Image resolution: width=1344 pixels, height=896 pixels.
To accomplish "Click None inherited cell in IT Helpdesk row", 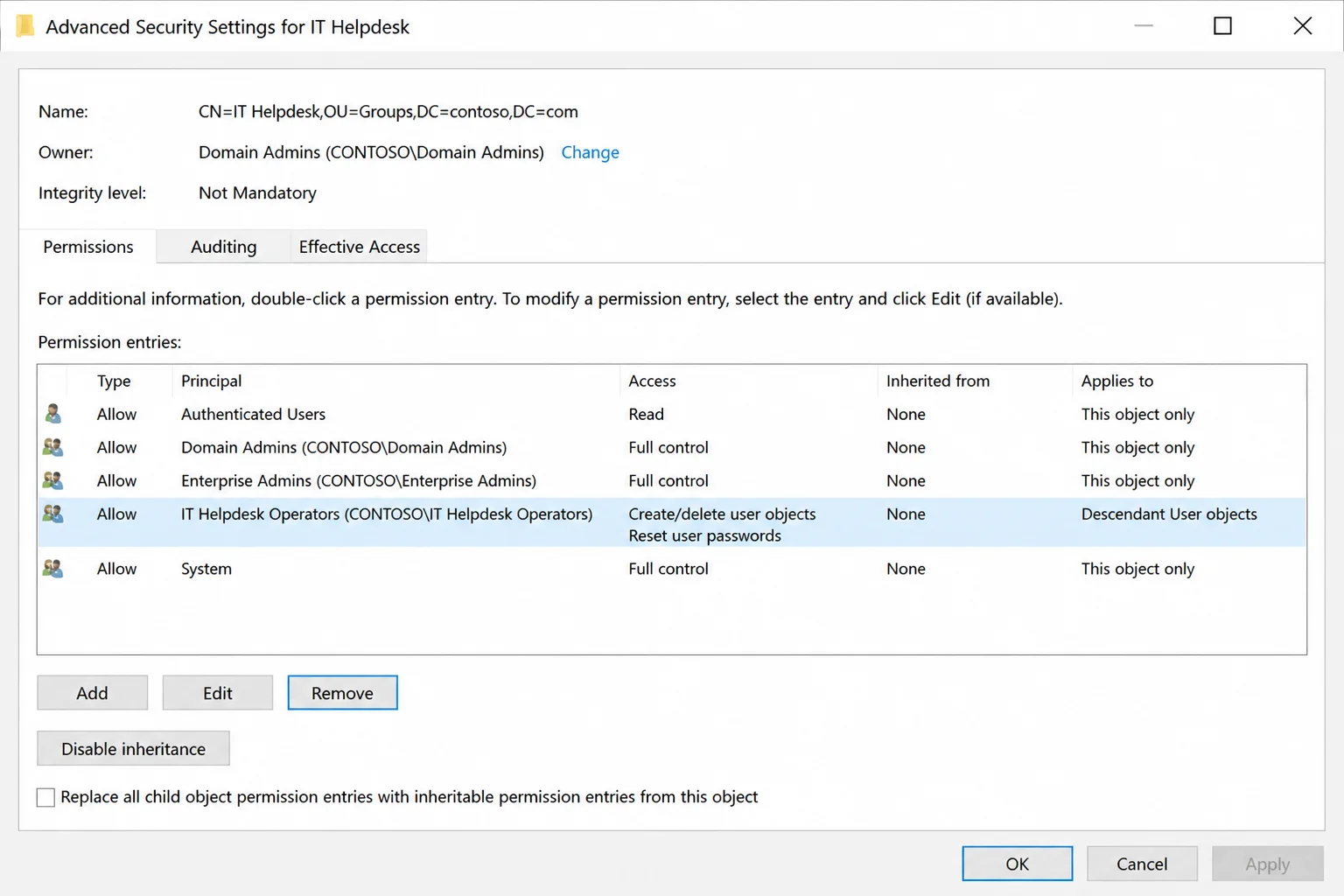I will click(x=906, y=514).
